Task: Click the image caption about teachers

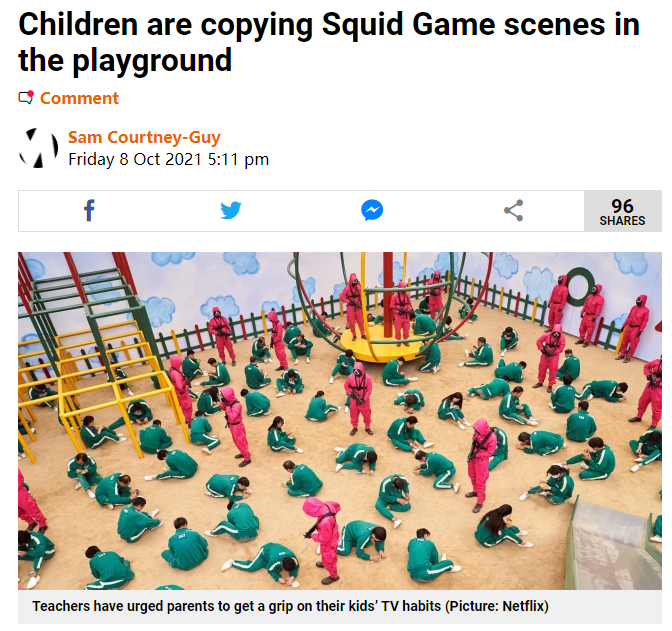Action: click(291, 606)
